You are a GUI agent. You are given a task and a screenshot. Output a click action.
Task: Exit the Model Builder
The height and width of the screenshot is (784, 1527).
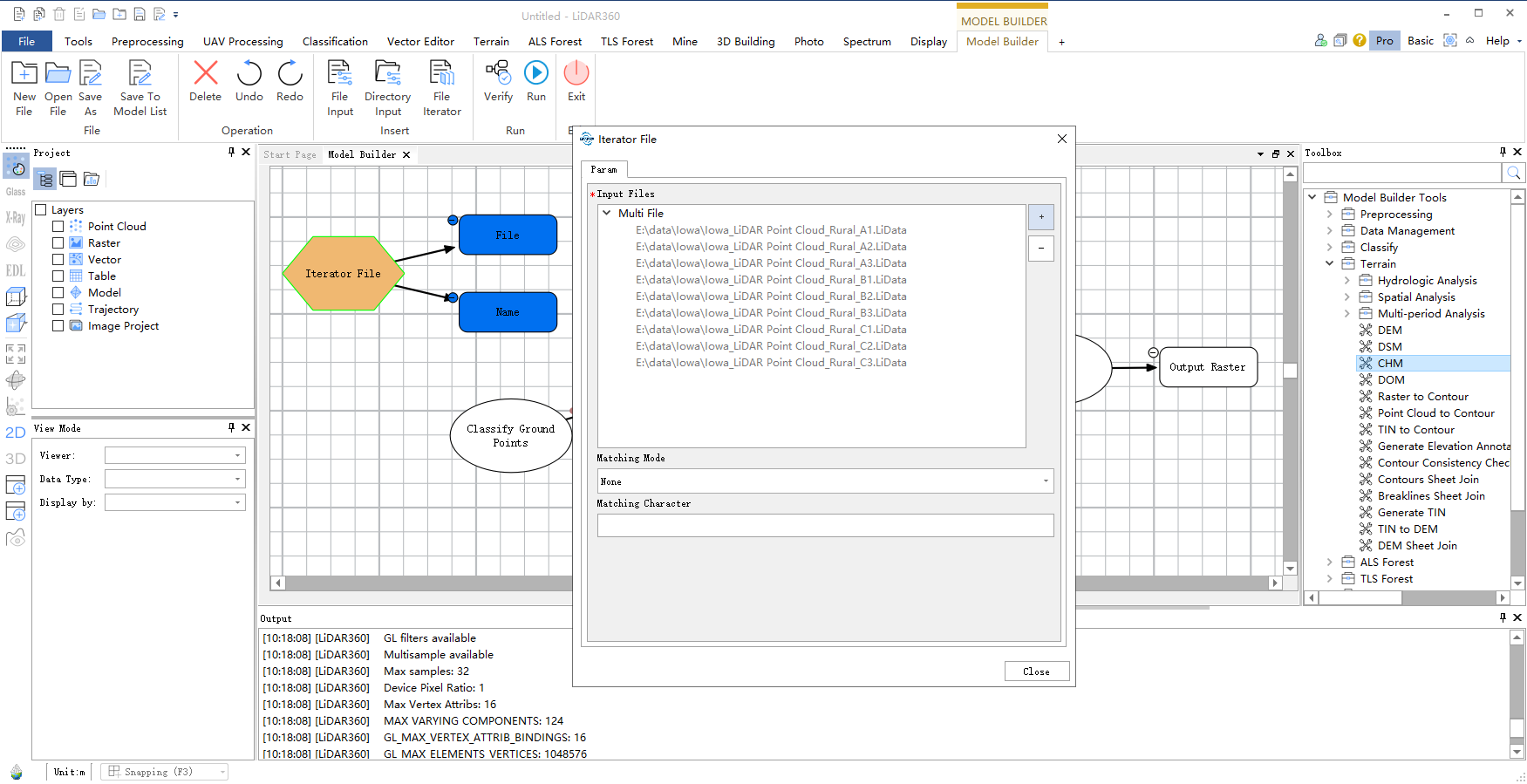coord(576,81)
